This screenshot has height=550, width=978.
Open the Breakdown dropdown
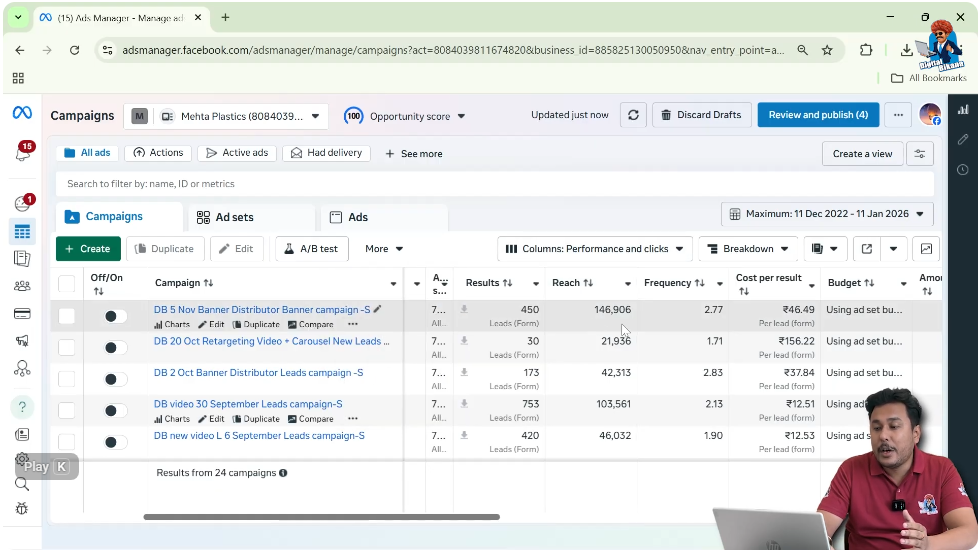[x=748, y=249]
